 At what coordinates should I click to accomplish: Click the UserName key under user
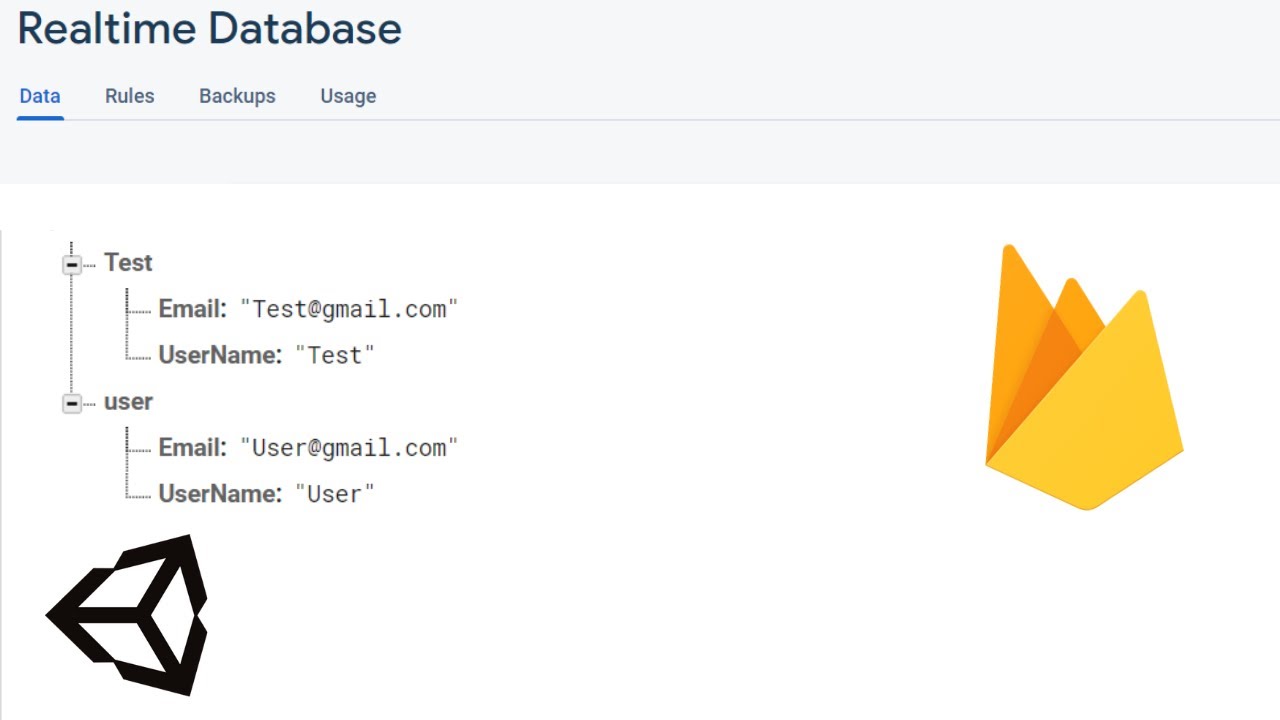tap(220, 493)
